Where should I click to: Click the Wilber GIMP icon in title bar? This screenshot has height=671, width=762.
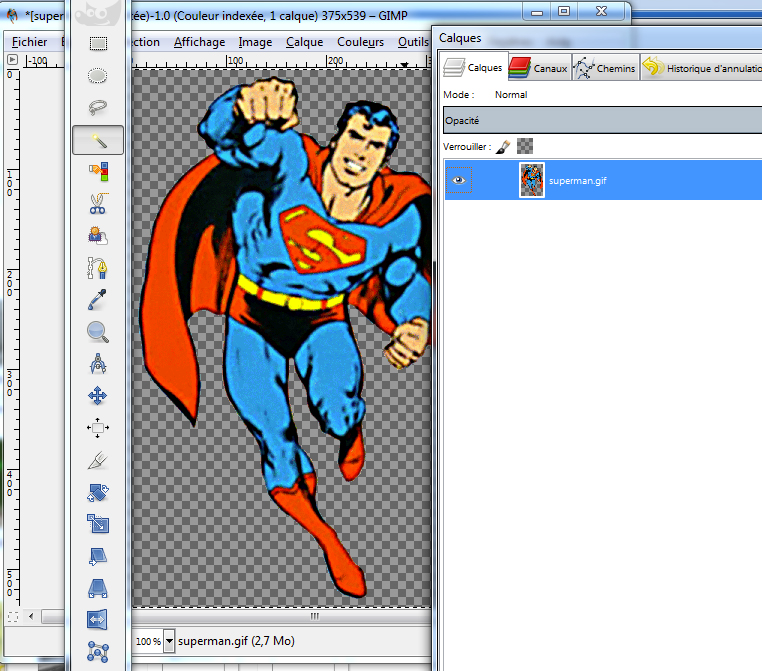pyautogui.click(x=12, y=16)
